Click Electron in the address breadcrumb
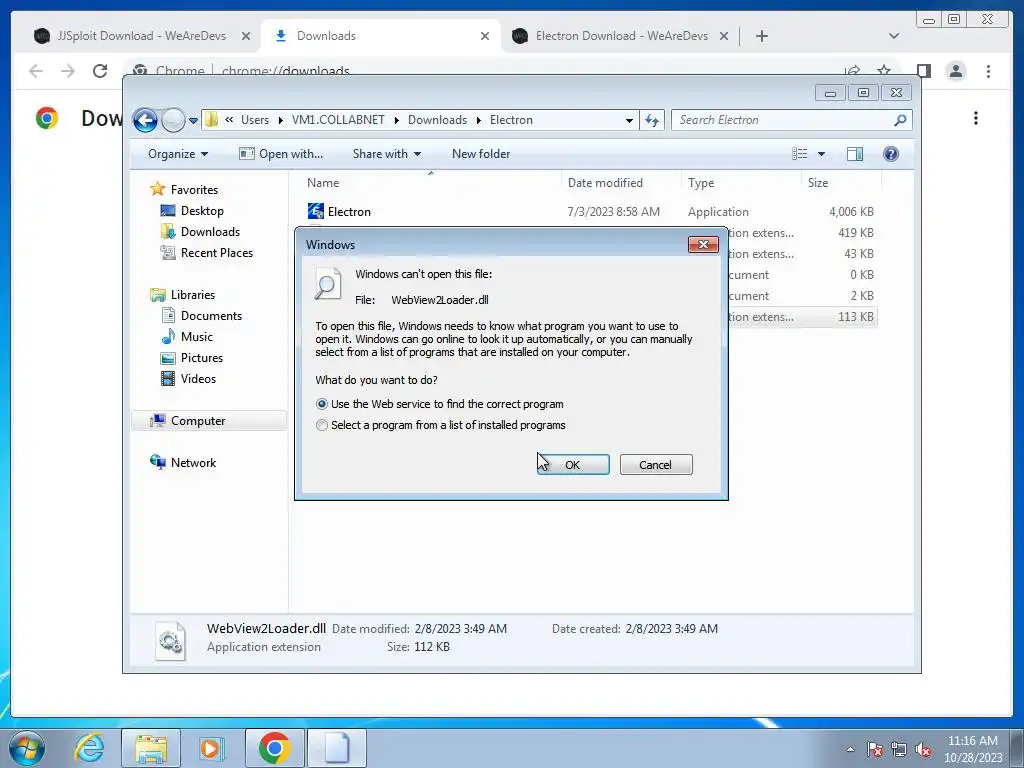The image size is (1024, 768). pyautogui.click(x=511, y=120)
